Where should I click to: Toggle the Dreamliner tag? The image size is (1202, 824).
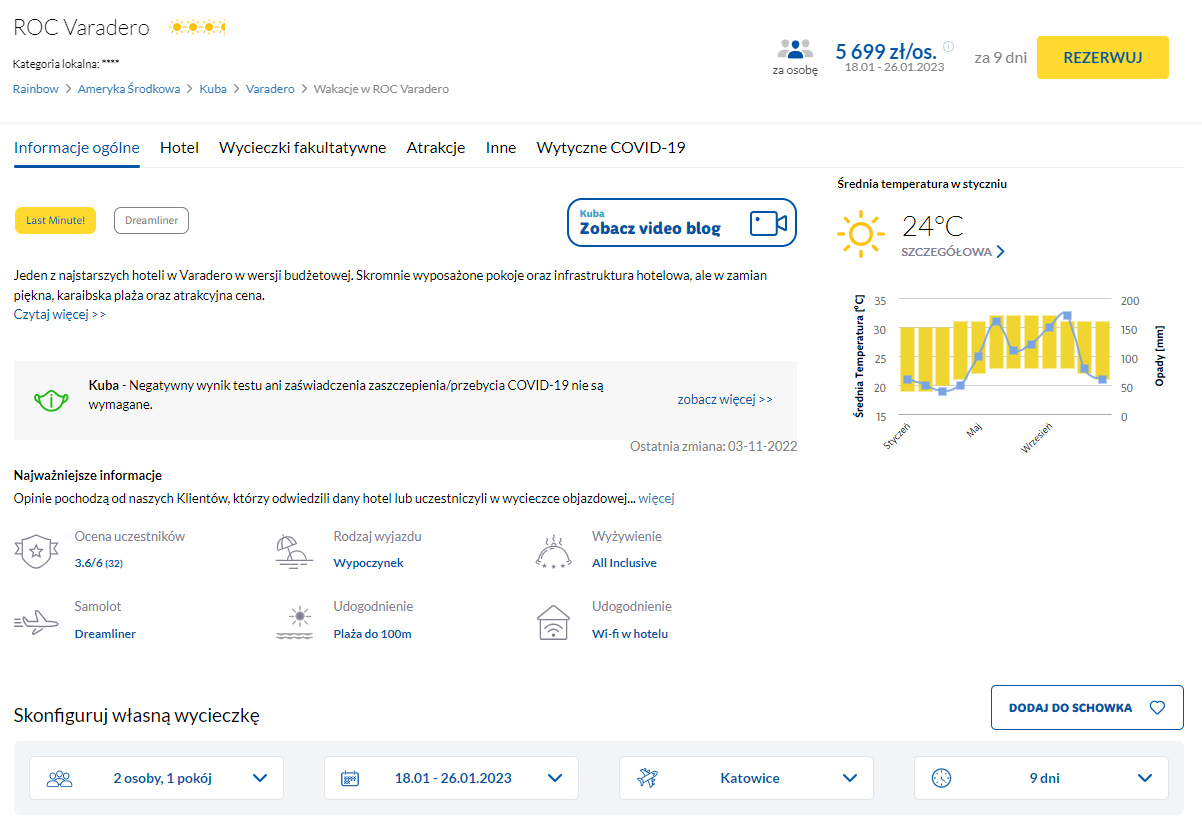151,221
